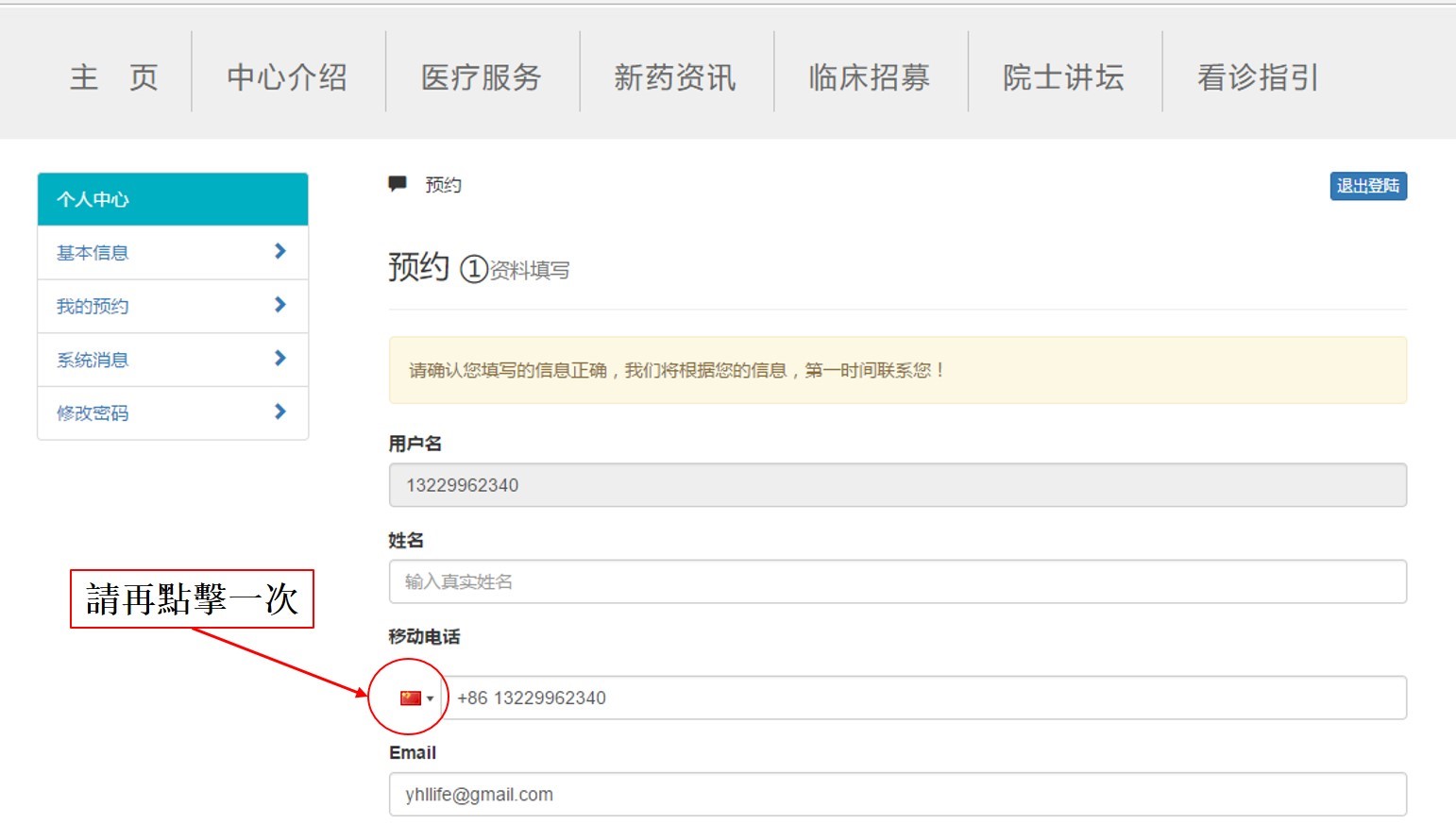Open the country code dropdown arrow

(431, 699)
